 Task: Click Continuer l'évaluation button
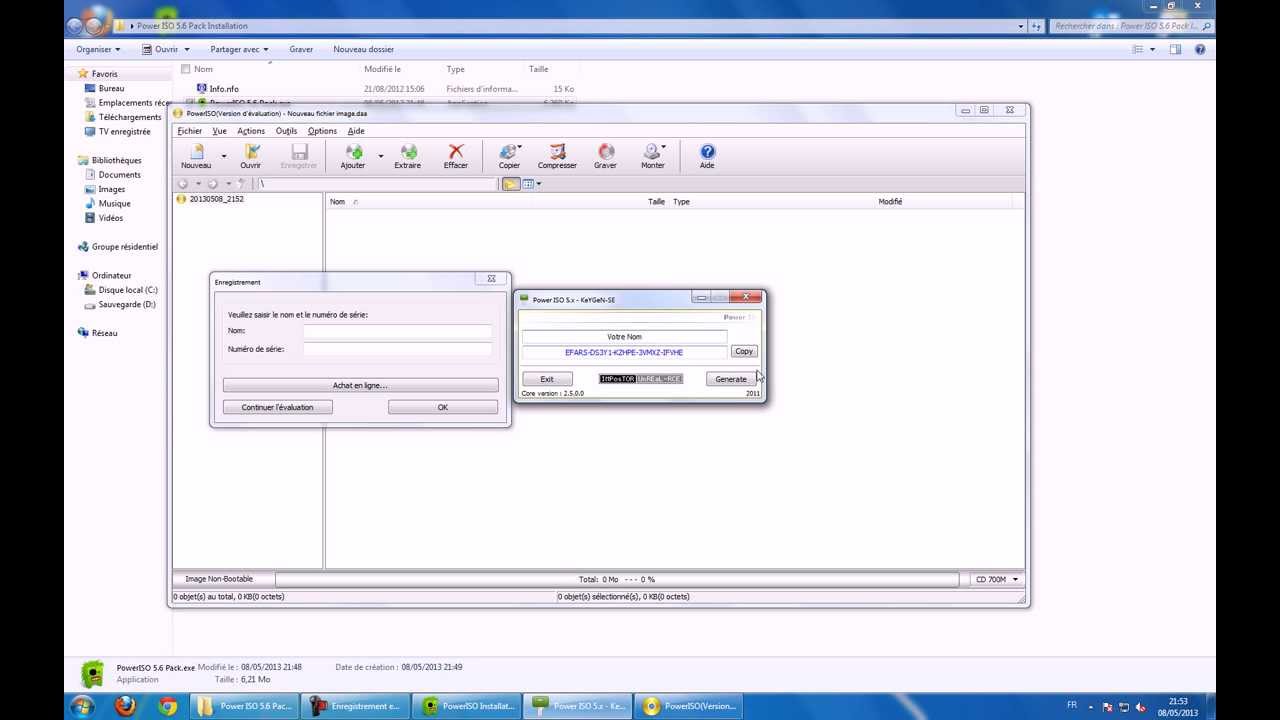pos(277,407)
